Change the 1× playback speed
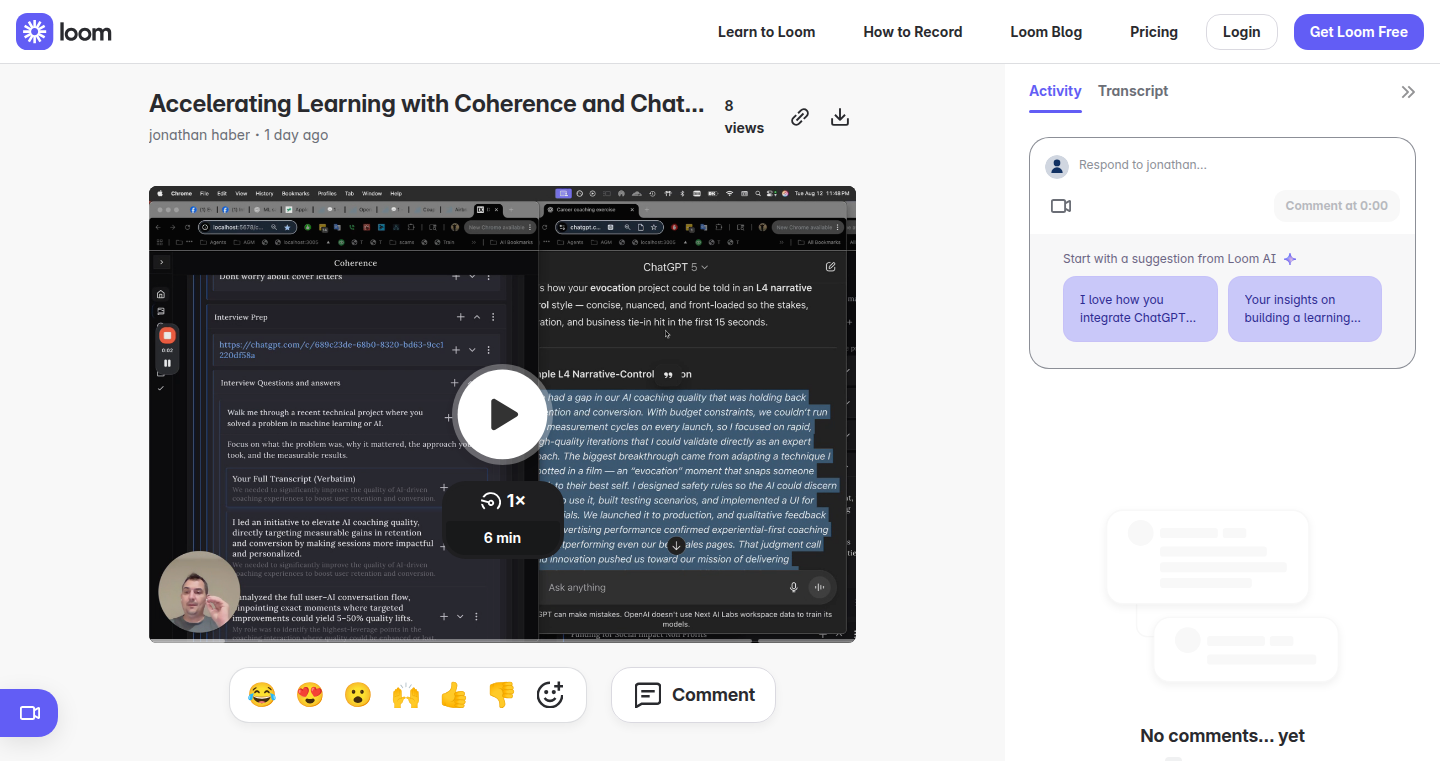Image resolution: width=1440 pixels, height=761 pixels. (502, 501)
